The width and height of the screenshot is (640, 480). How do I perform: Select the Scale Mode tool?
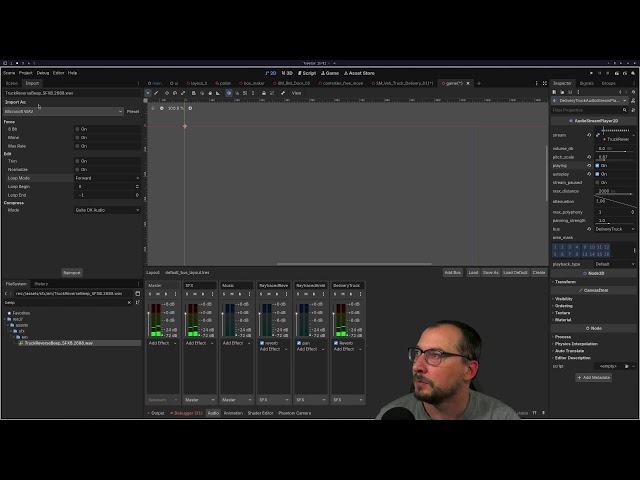183,93
